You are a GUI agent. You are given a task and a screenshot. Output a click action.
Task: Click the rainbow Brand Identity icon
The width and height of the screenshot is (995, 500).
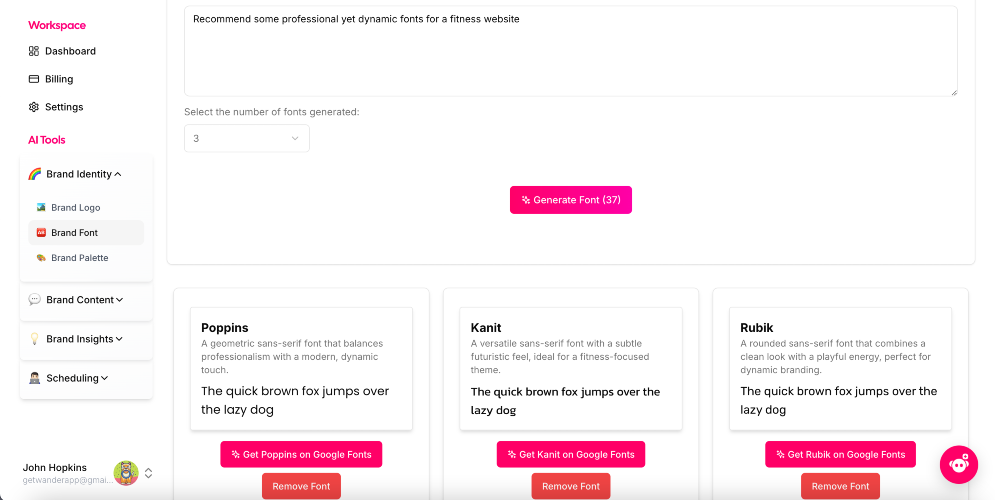[35, 174]
